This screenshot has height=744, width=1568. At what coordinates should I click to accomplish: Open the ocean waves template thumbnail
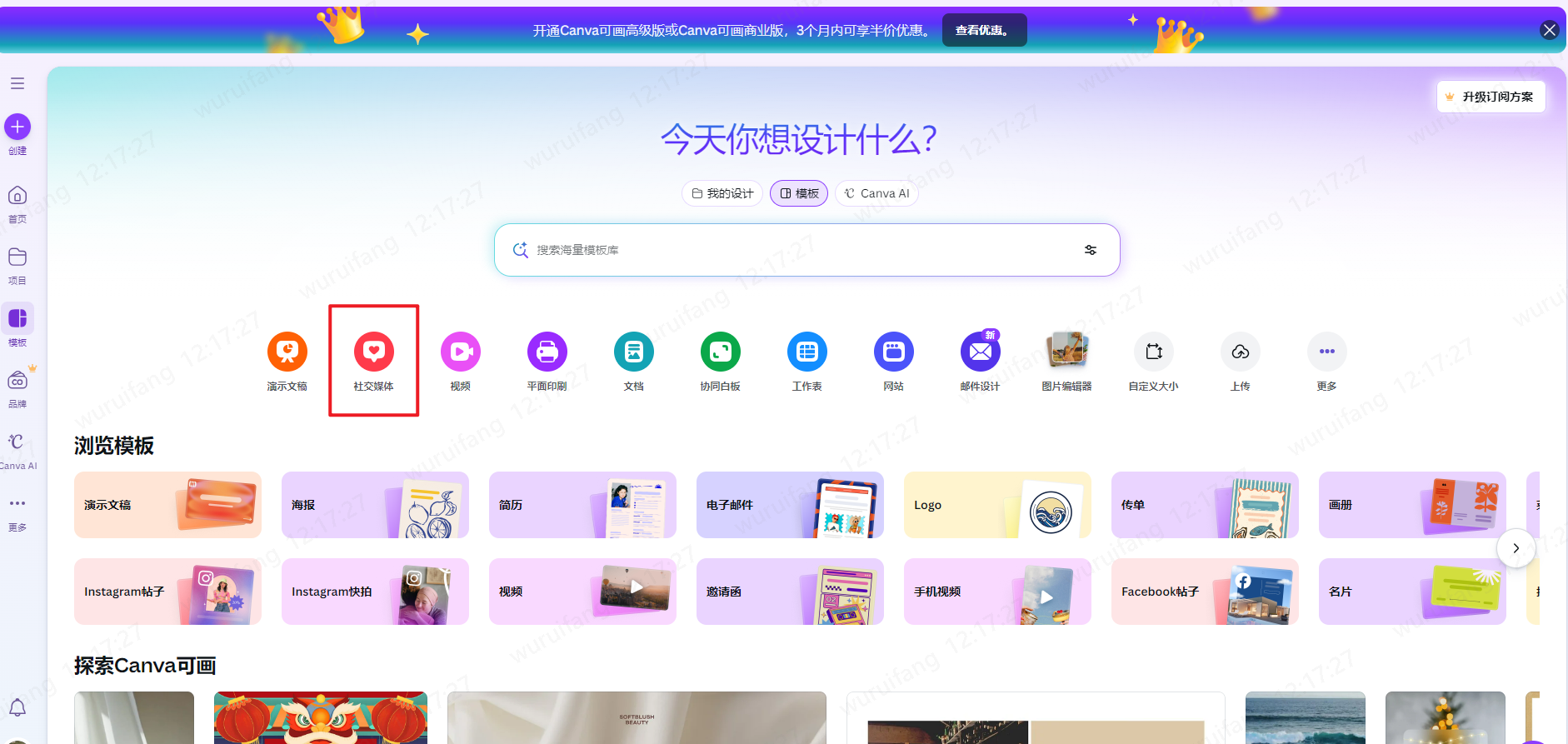point(1306,717)
